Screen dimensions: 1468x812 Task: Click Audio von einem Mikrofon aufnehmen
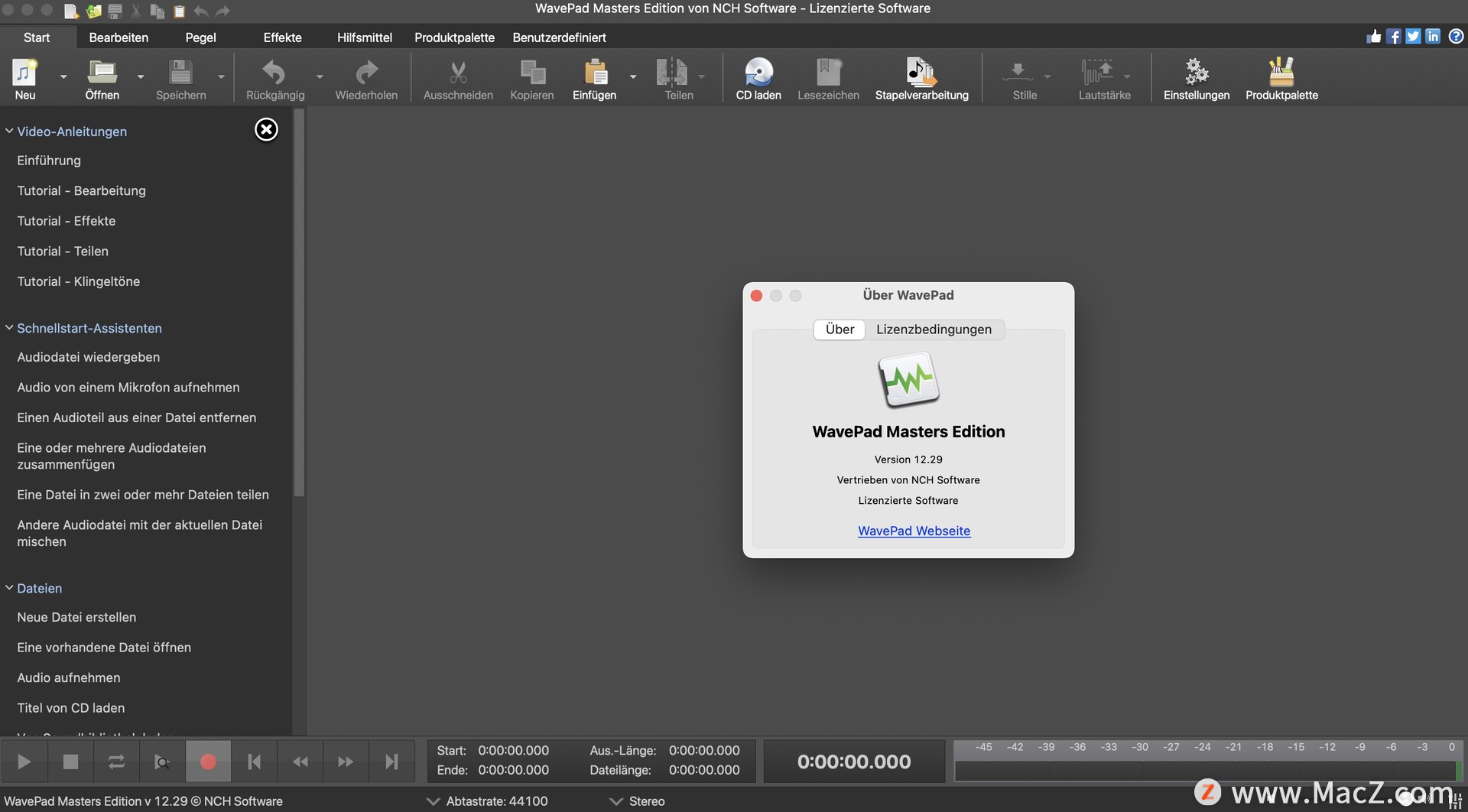tap(128, 388)
